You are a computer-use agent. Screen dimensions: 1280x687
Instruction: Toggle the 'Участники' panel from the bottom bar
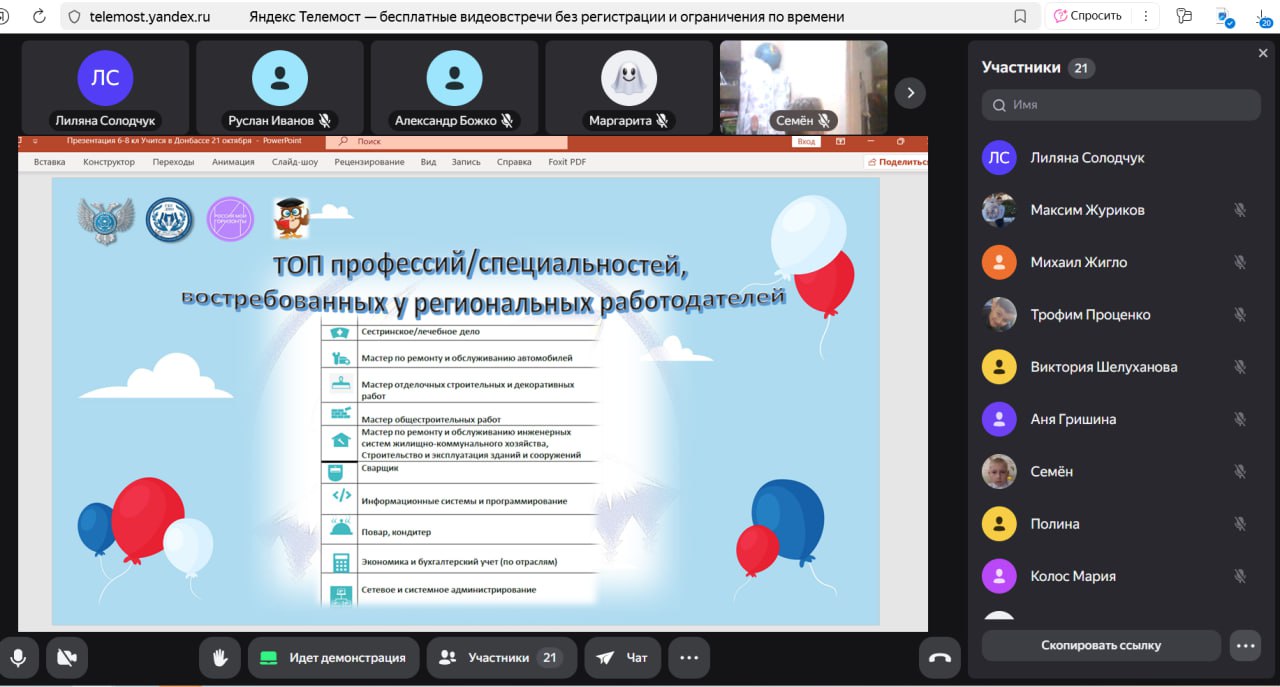tap(501, 657)
